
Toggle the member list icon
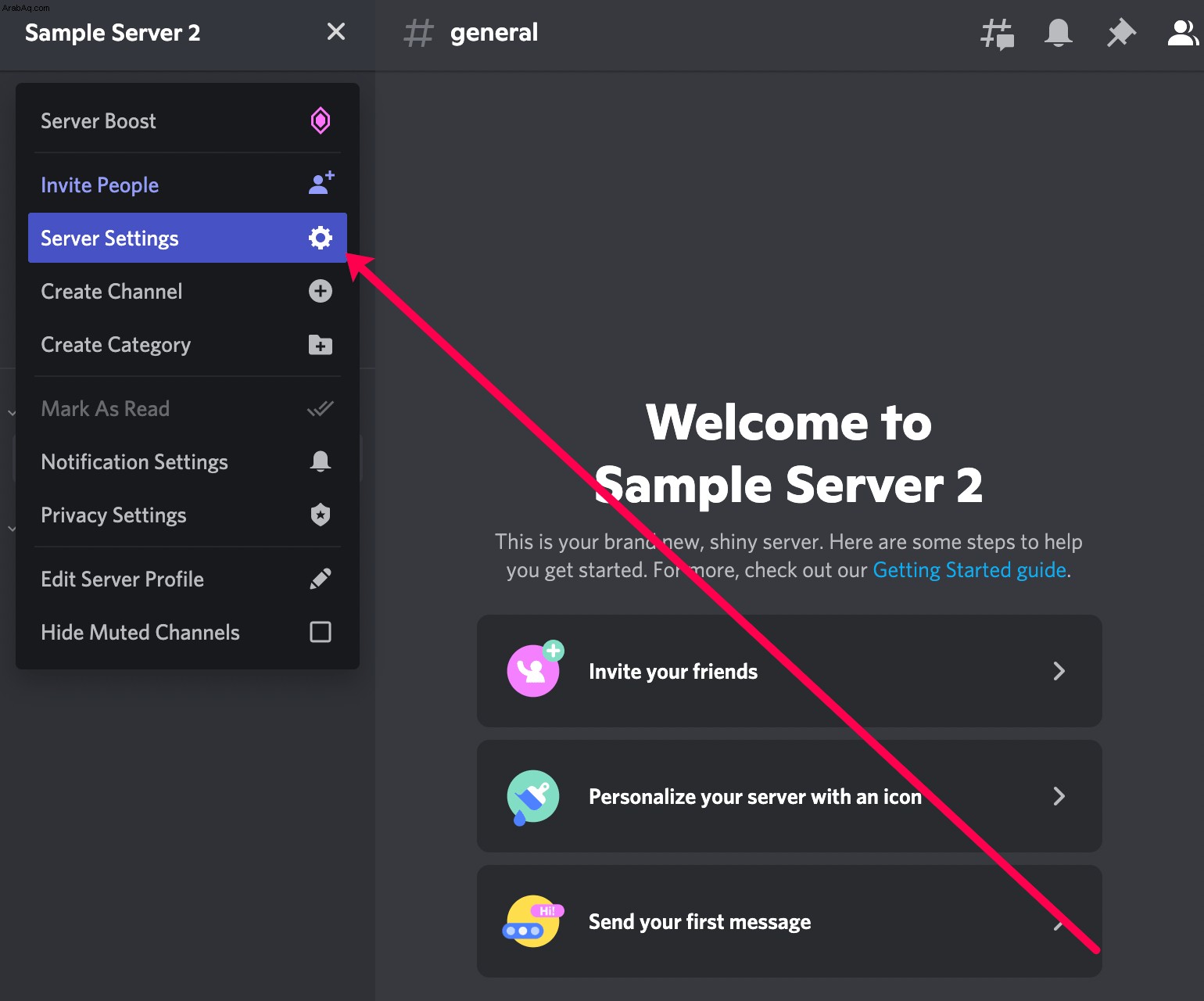[1184, 33]
